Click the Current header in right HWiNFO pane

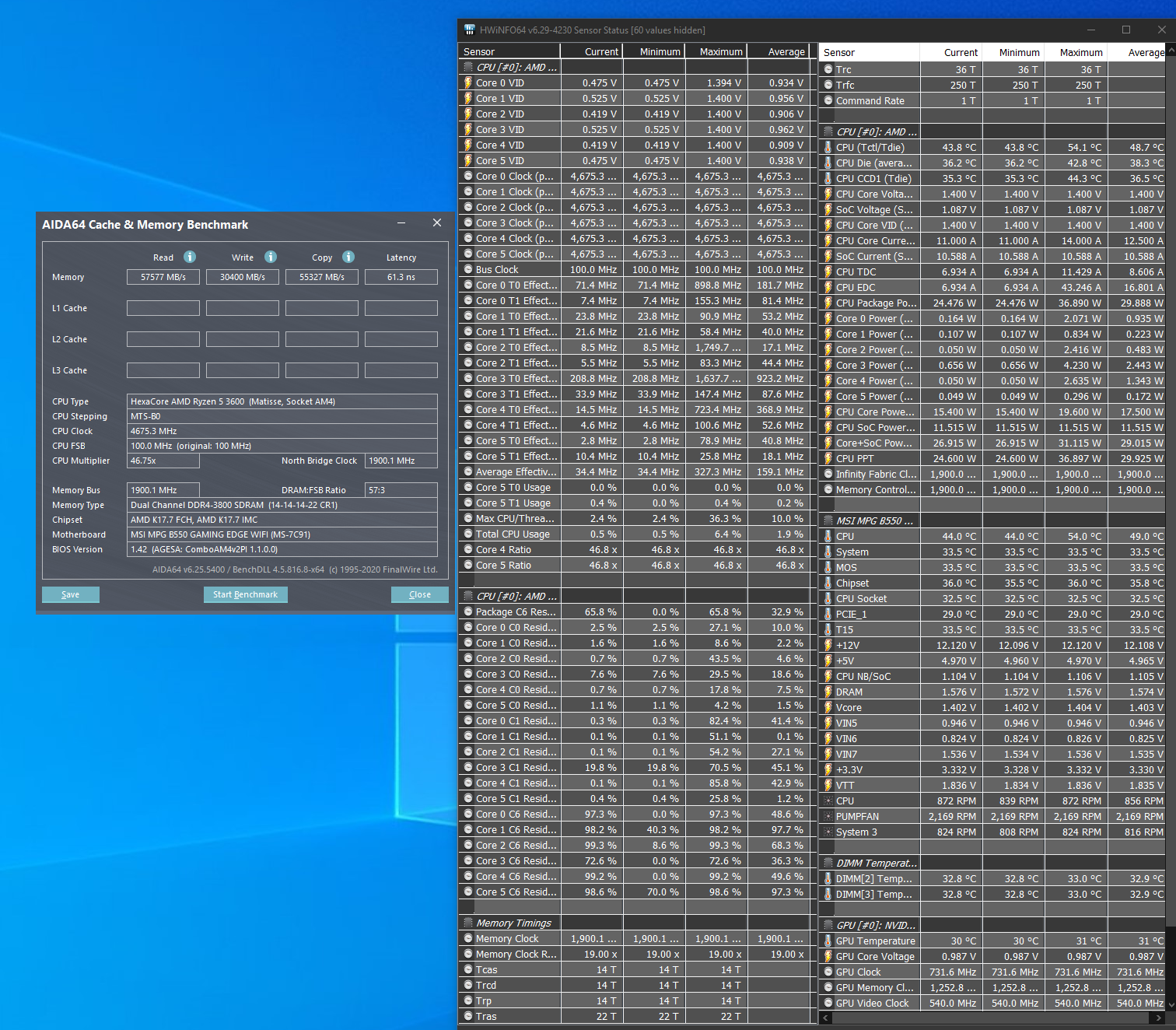tap(950, 53)
